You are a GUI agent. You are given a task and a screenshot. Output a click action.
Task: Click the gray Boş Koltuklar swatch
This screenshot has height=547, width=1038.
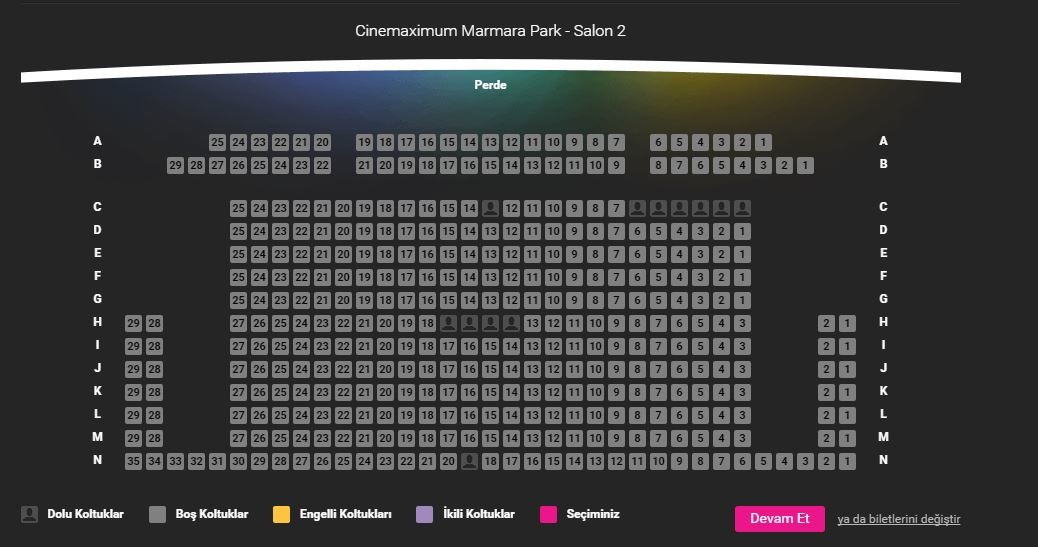(x=158, y=515)
